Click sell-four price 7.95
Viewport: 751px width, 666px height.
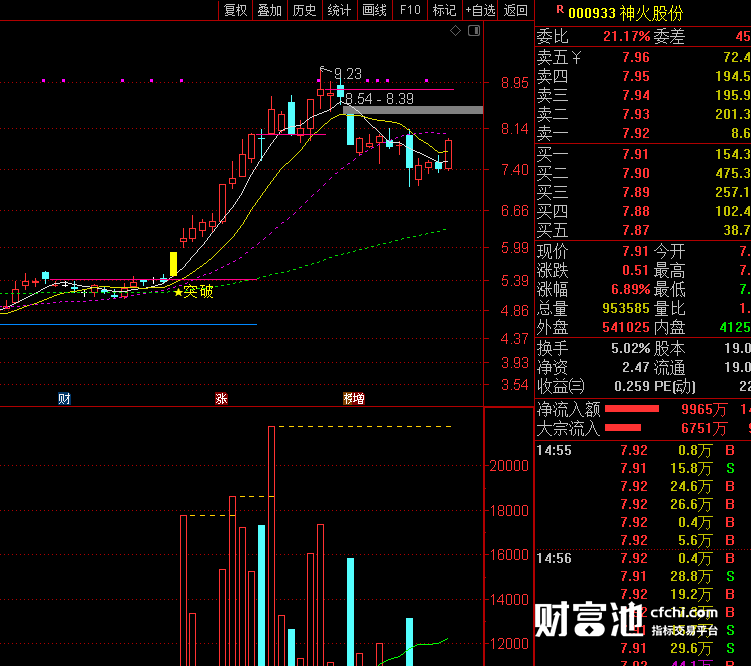click(x=636, y=76)
